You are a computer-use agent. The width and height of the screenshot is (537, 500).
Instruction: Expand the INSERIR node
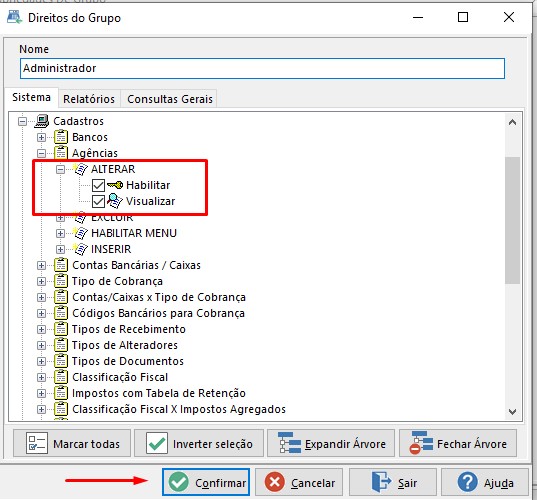click(61, 249)
